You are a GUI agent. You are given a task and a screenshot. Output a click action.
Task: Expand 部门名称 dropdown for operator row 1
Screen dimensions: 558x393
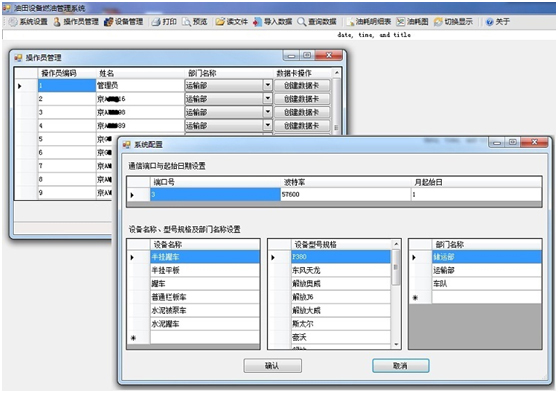268,85
